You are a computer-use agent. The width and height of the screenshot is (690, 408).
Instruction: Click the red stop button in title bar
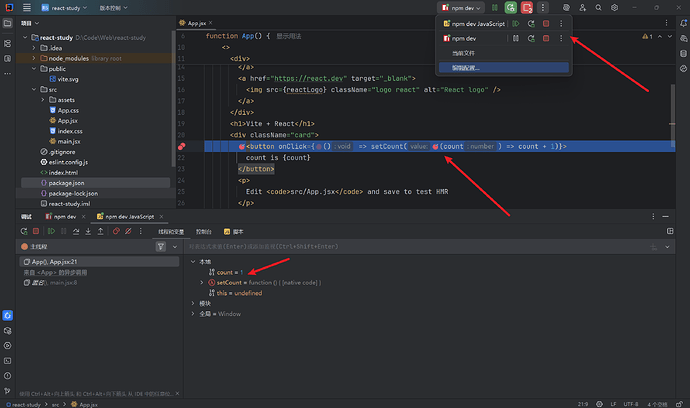(x=527, y=7)
